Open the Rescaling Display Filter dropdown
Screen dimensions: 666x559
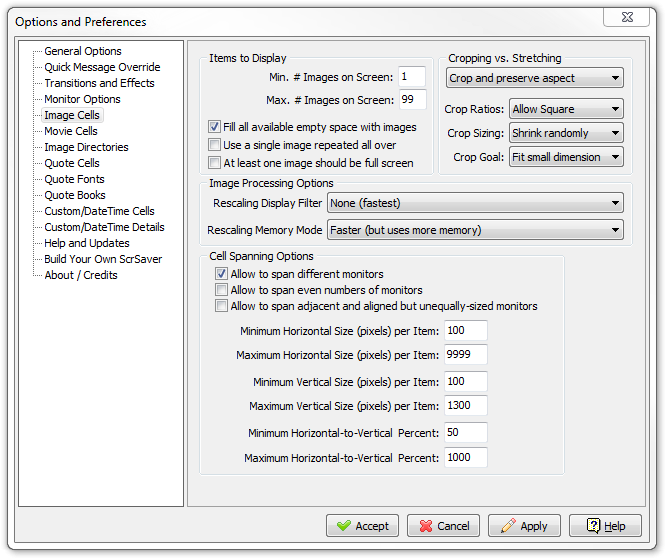(475, 203)
